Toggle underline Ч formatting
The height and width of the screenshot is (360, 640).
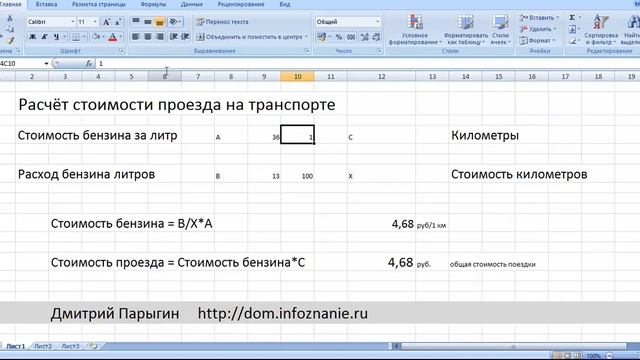pyautogui.click(x=56, y=37)
